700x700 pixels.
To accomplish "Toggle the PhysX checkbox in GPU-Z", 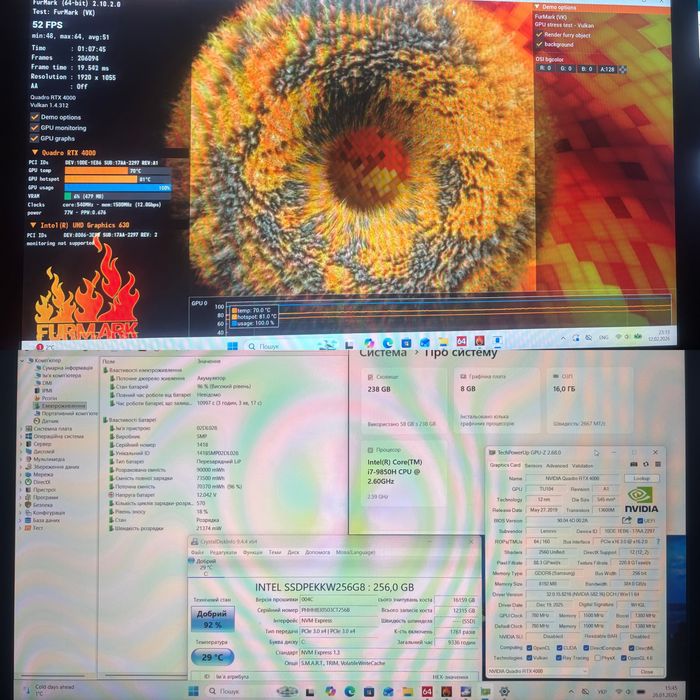I will [x=597, y=658].
